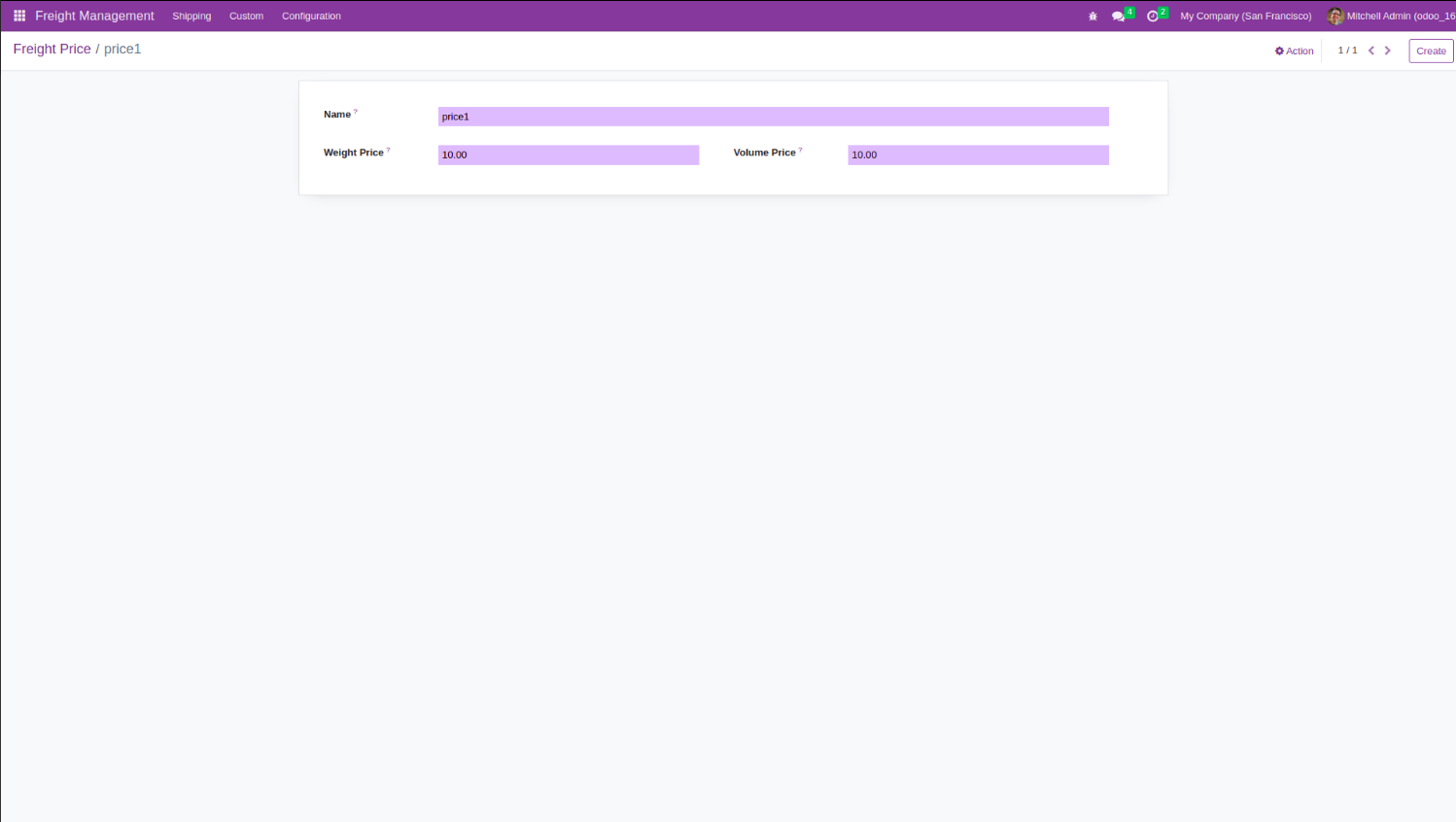The width and height of the screenshot is (1456, 822).
Task: Click the Create button
Action: (x=1431, y=51)
